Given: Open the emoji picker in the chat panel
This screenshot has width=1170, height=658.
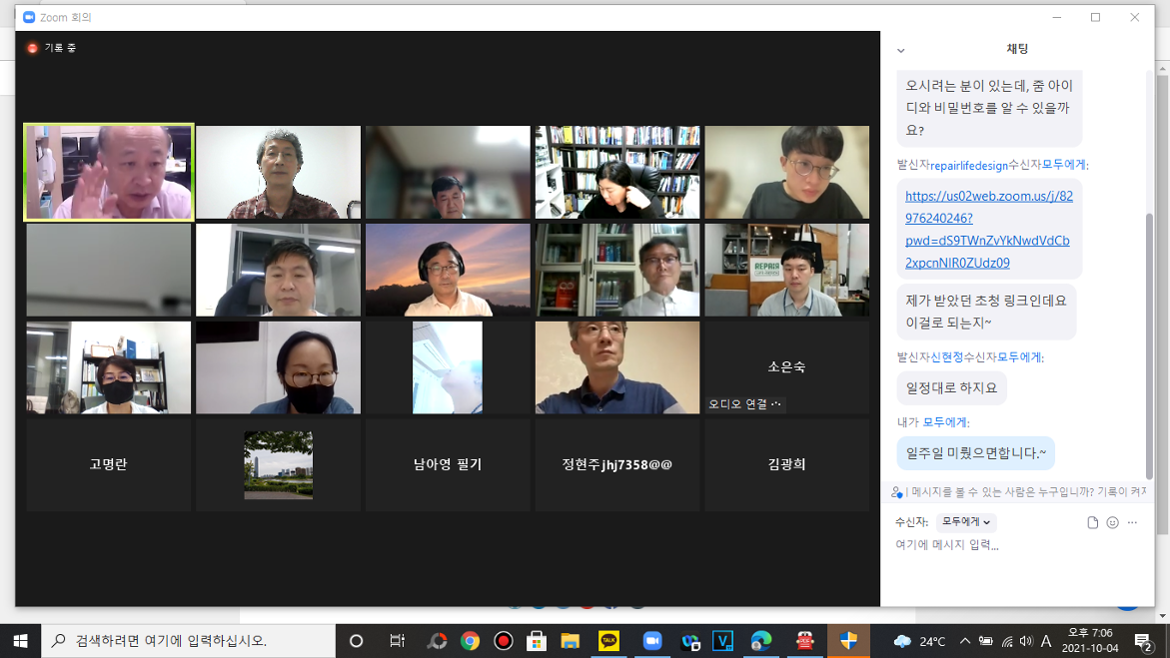Looking at the screenshot, I should tap(1112, 521).
